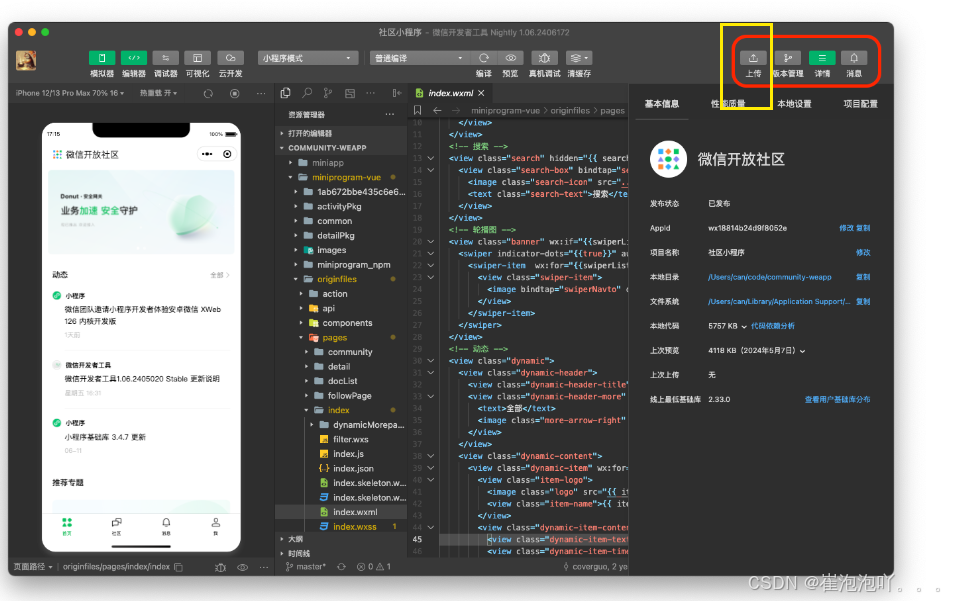
Task: Click the 编译 compile refresh icon
Action: (x=483, y=58)
